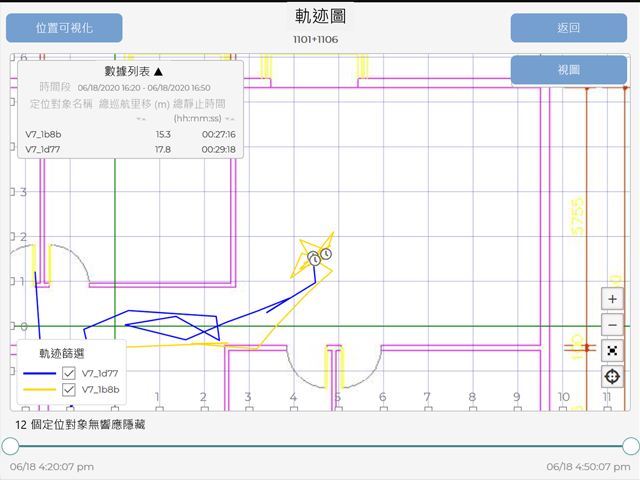Screen dimensions: 640x480
Task: Click the crosshair locate button
Action: tap(612, 376)
